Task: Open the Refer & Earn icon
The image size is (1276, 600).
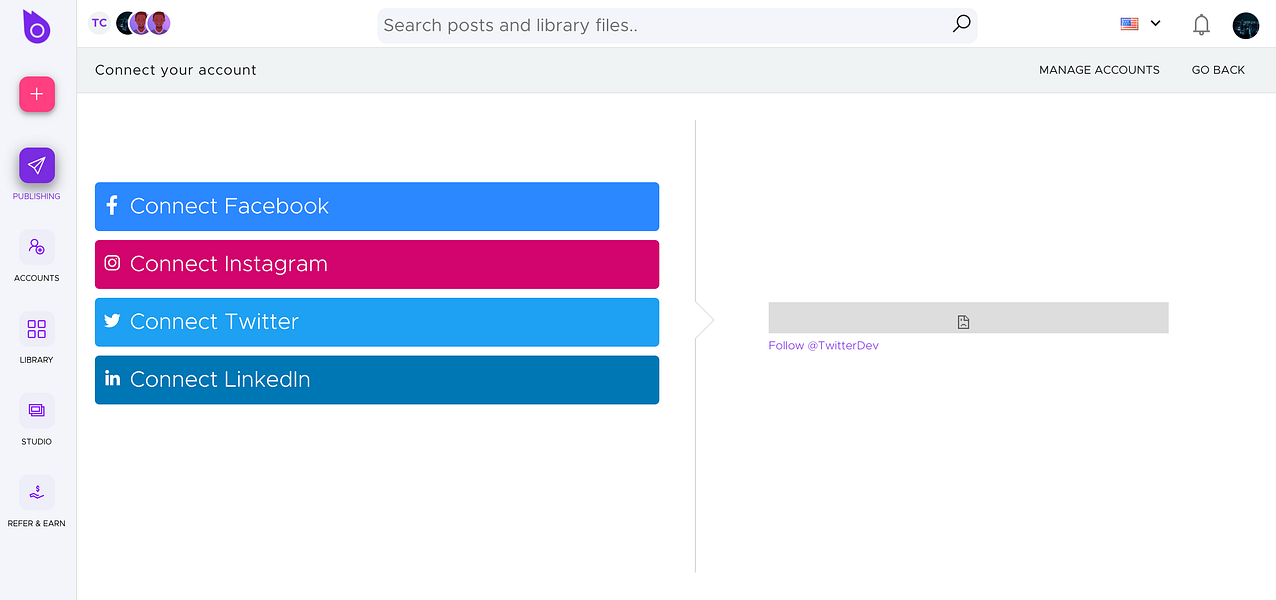Action: point(37,492)
